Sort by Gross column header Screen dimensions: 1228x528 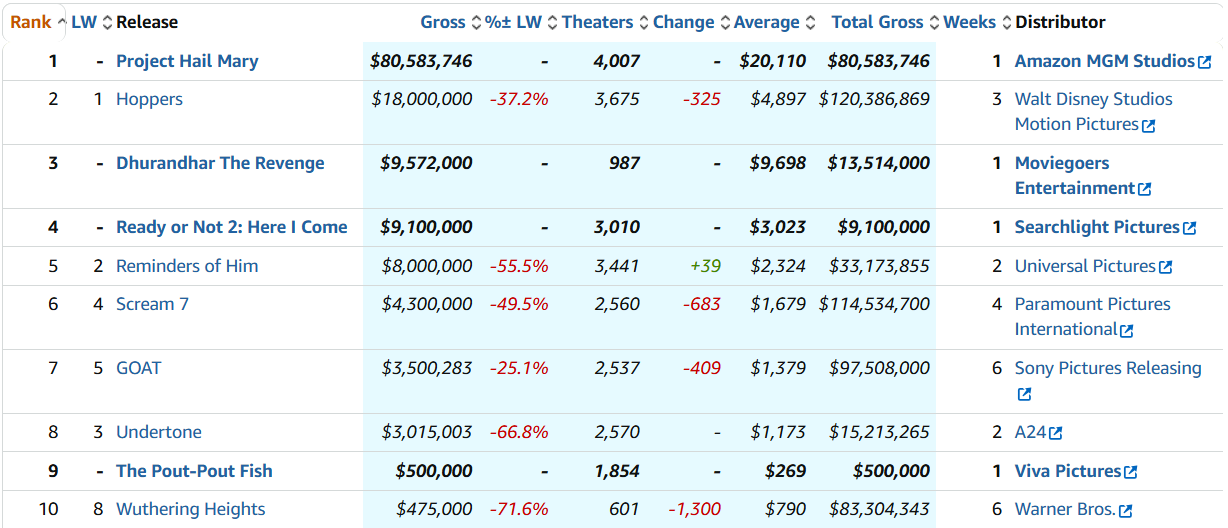pos(443,22)
